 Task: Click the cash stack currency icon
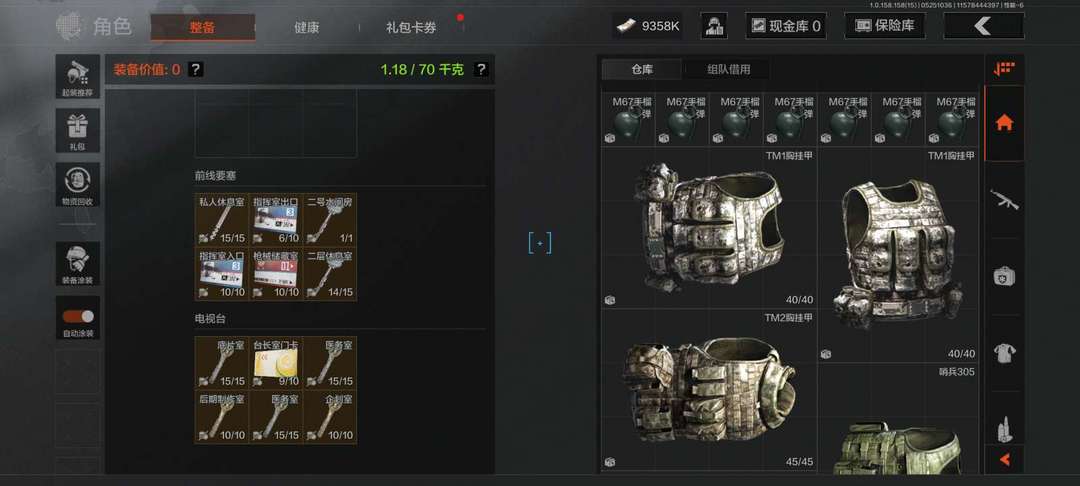[x=625, y=26]
